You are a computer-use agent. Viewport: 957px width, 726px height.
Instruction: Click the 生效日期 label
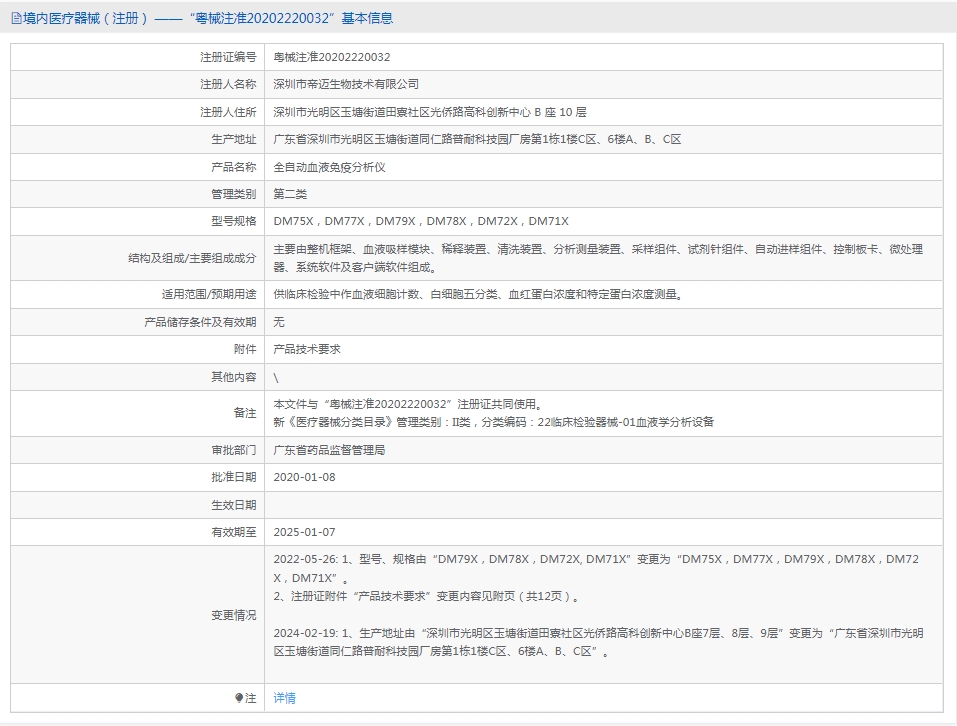point(234,505)
